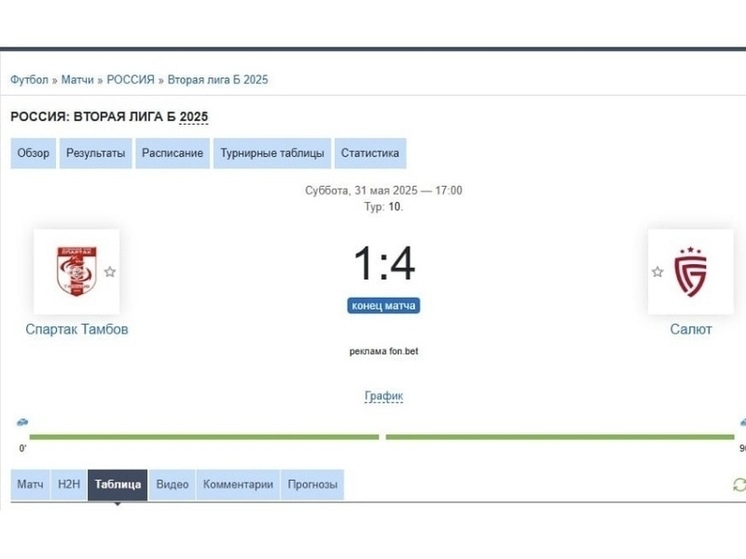Open the Матчи breadcrumb link
Image resolution: width=746 pixels, height=559 pixels.
[x=78, y=79]
